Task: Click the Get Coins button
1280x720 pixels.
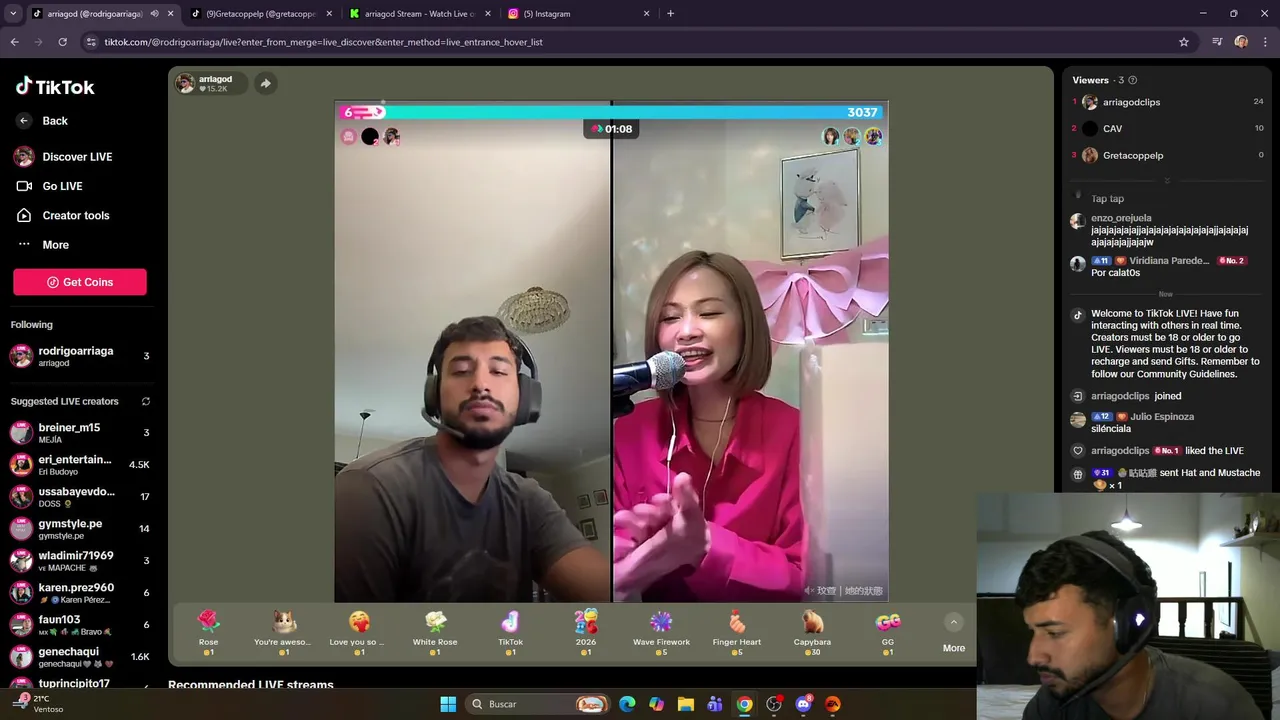Action: click(80, 282)
